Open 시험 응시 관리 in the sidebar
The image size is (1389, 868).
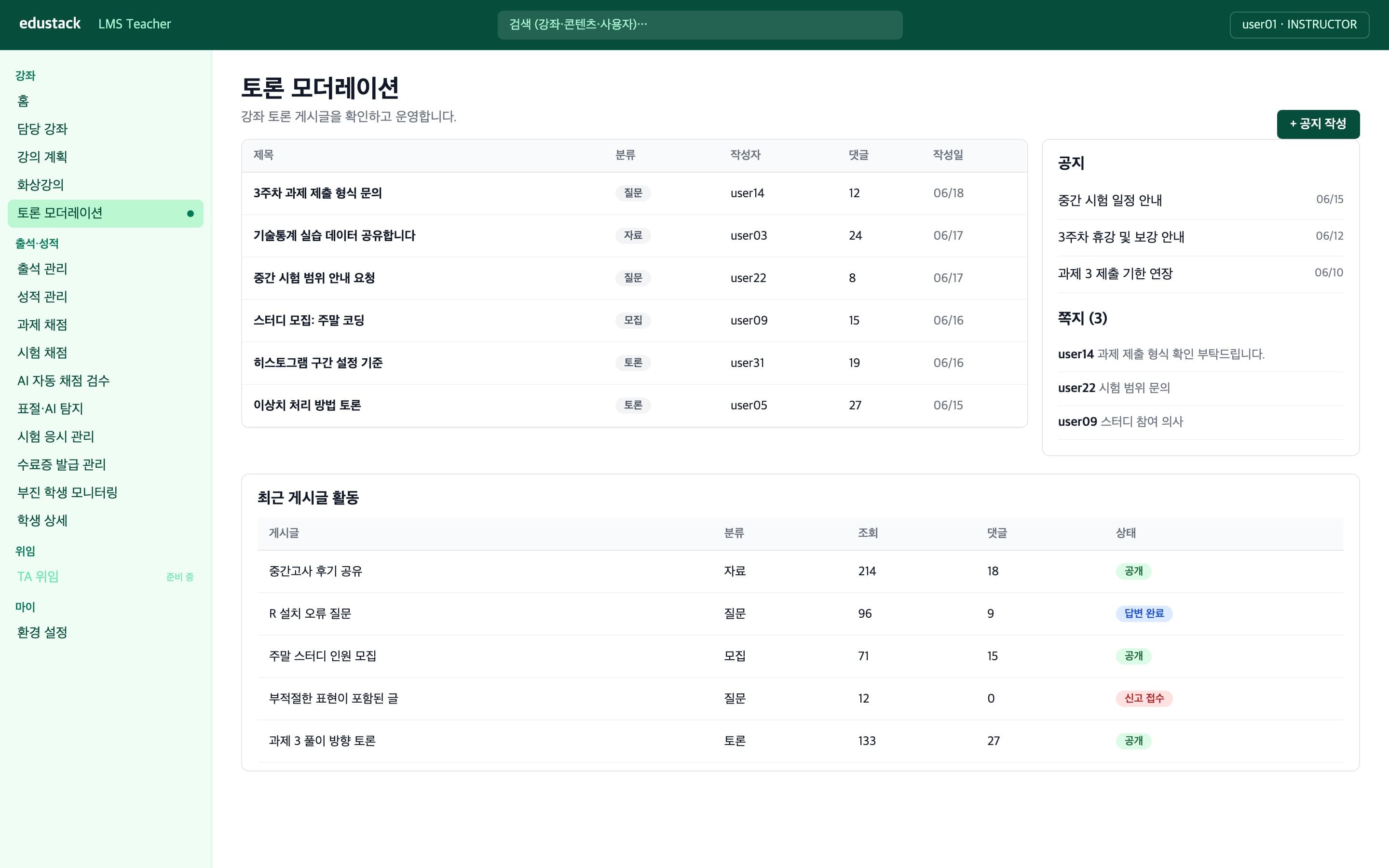click(x=106, y=437)
